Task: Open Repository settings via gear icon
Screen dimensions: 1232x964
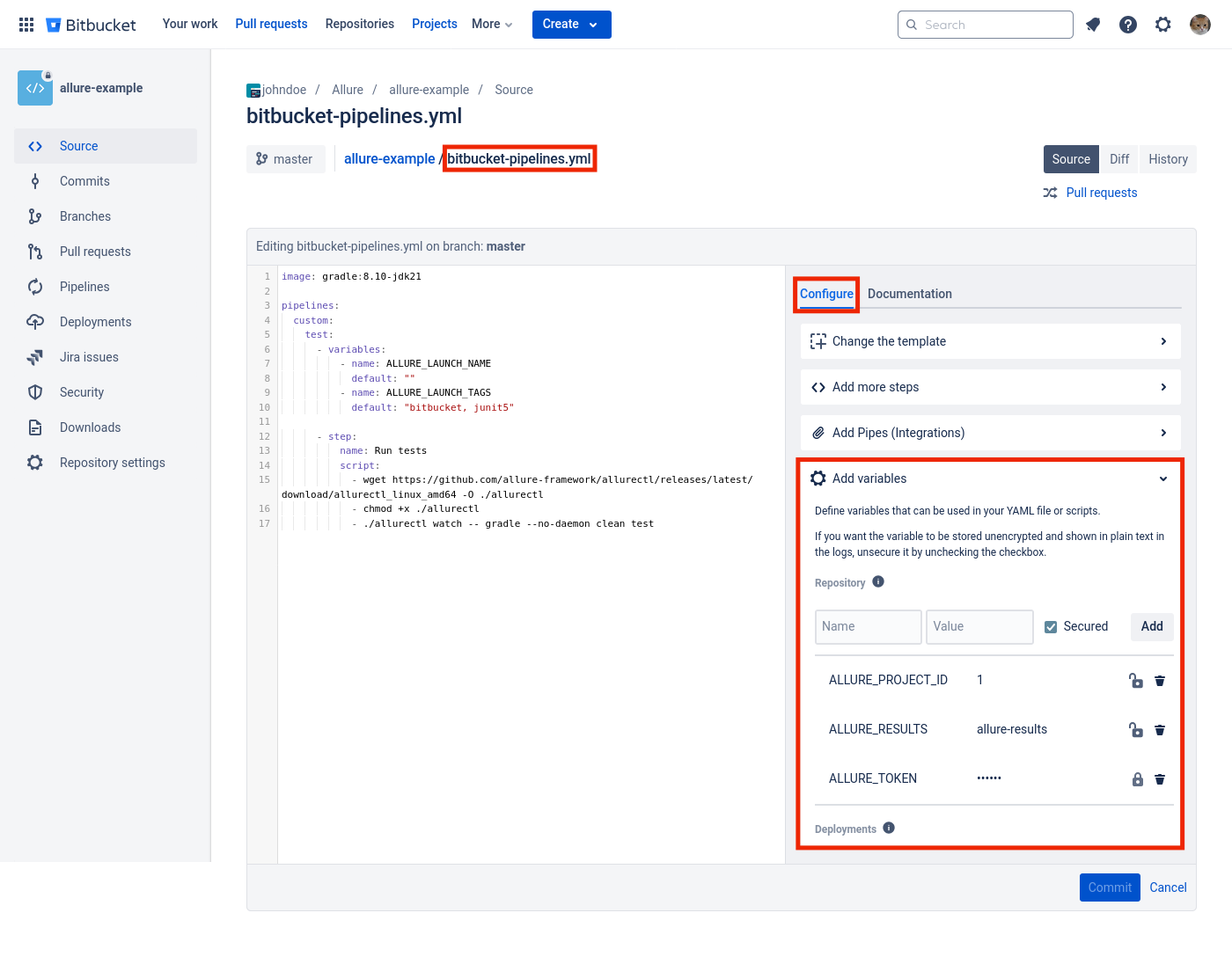Action: (x=35, y=462)
